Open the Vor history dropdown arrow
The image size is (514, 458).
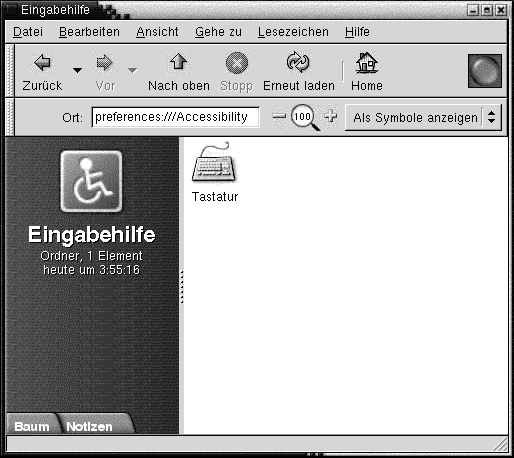point(132,70)
